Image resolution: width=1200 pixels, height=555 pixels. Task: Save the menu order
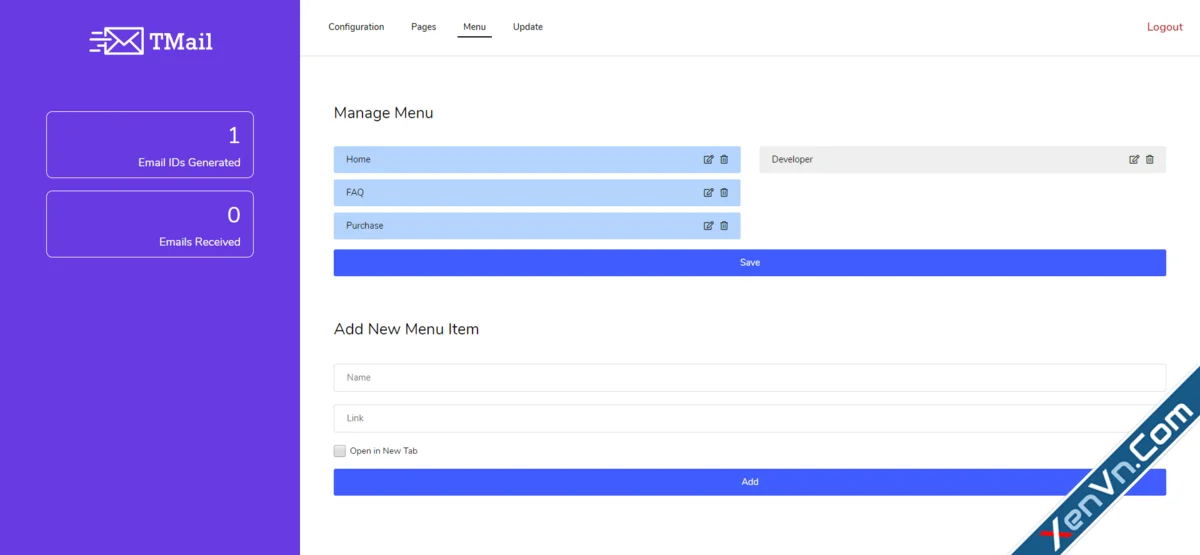750,263
